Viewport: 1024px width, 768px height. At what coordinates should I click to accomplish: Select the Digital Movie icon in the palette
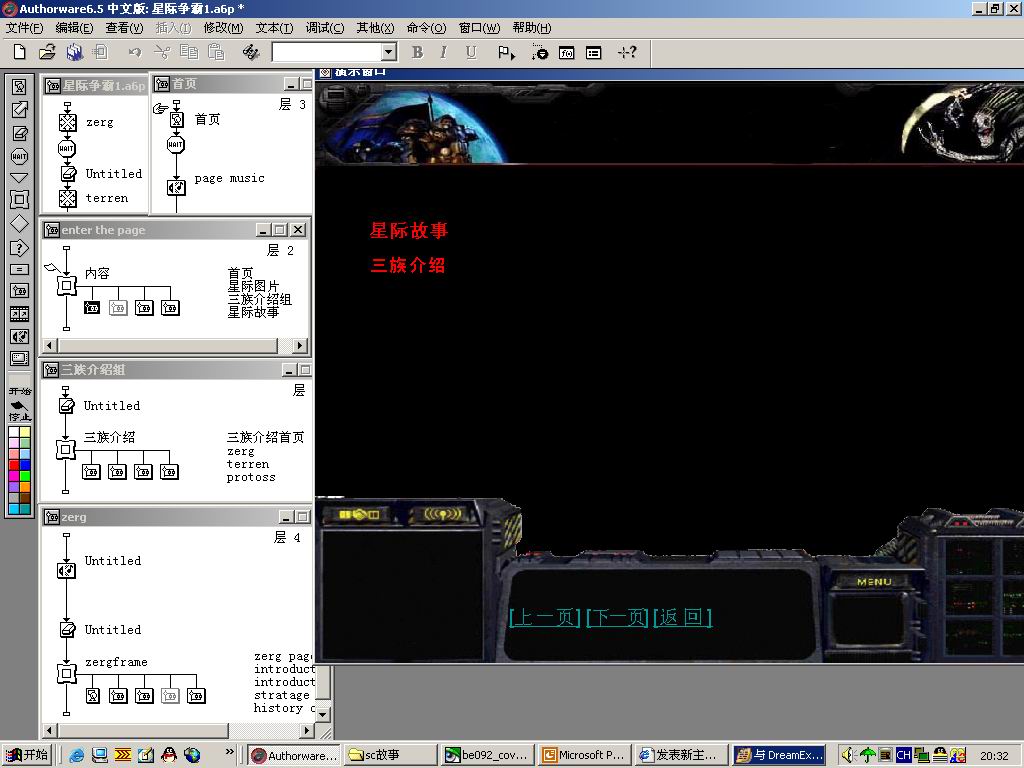pyautogui.click(x=20, y=314)
